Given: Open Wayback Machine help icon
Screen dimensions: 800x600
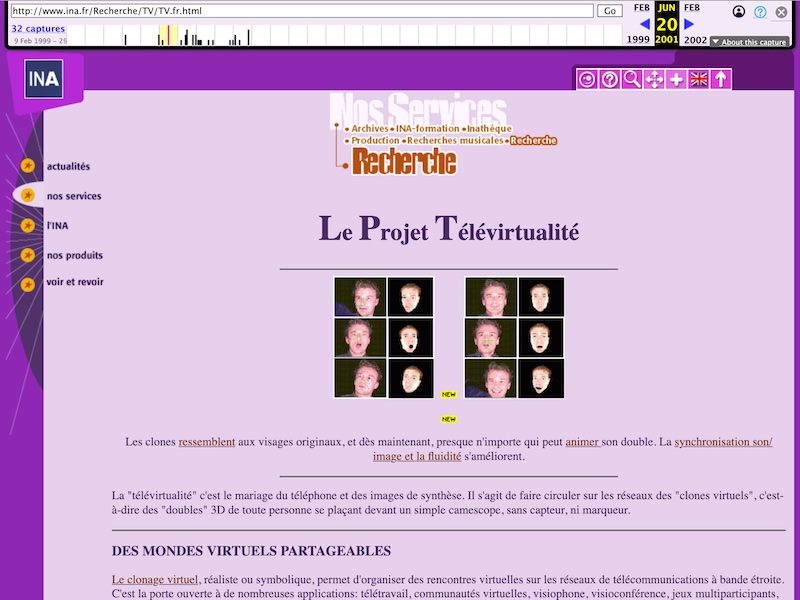Looking at the screenshot, I should tap(760, 12).
